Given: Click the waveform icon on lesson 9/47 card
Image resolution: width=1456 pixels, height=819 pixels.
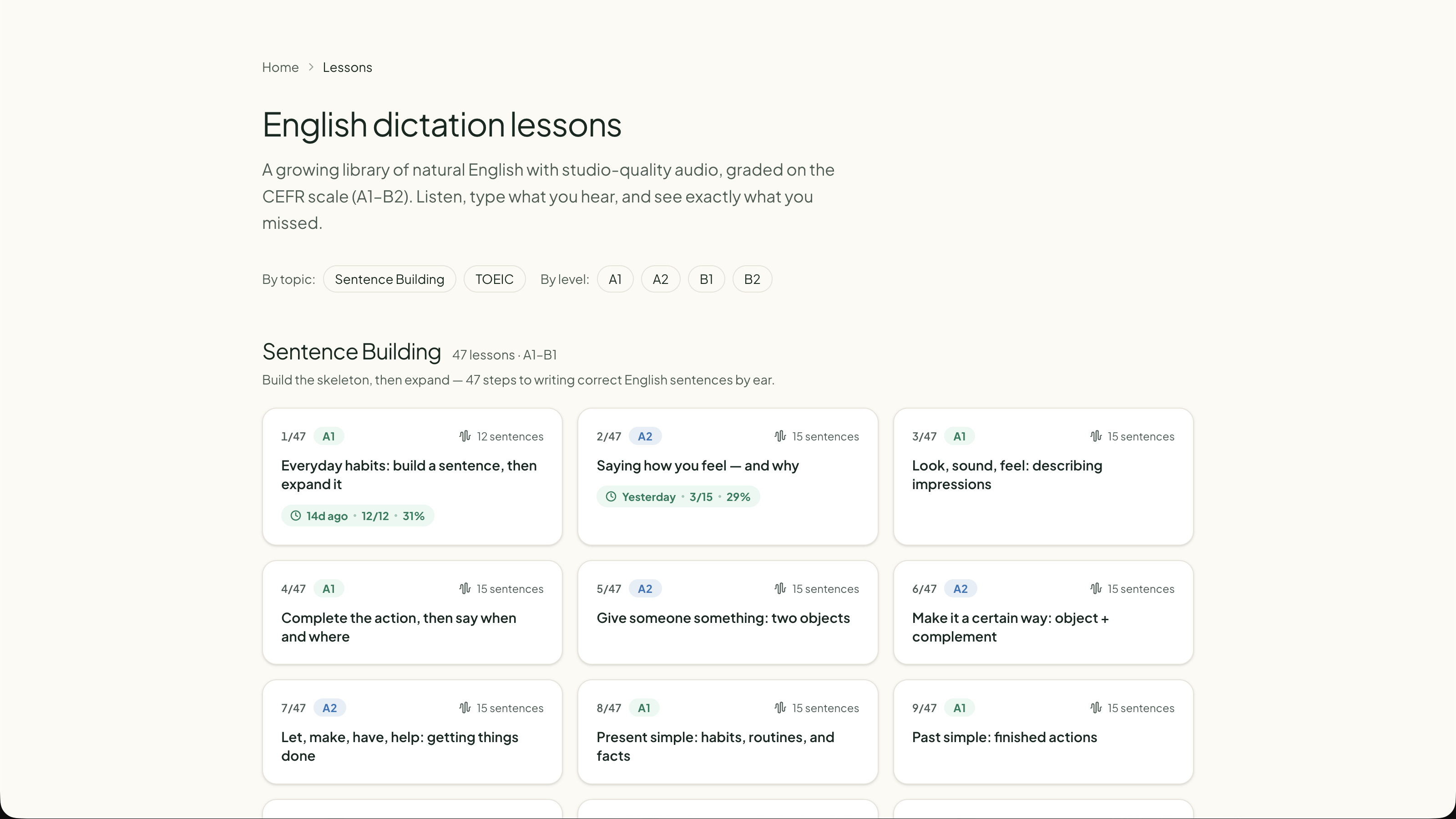Looking at the screenshot, I should 1095,708.
